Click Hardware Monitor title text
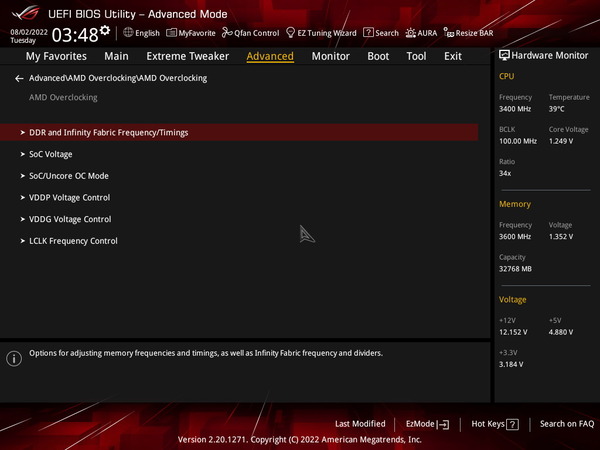Image resolution: width=600 pixels, height=450 pixels. 550,55
